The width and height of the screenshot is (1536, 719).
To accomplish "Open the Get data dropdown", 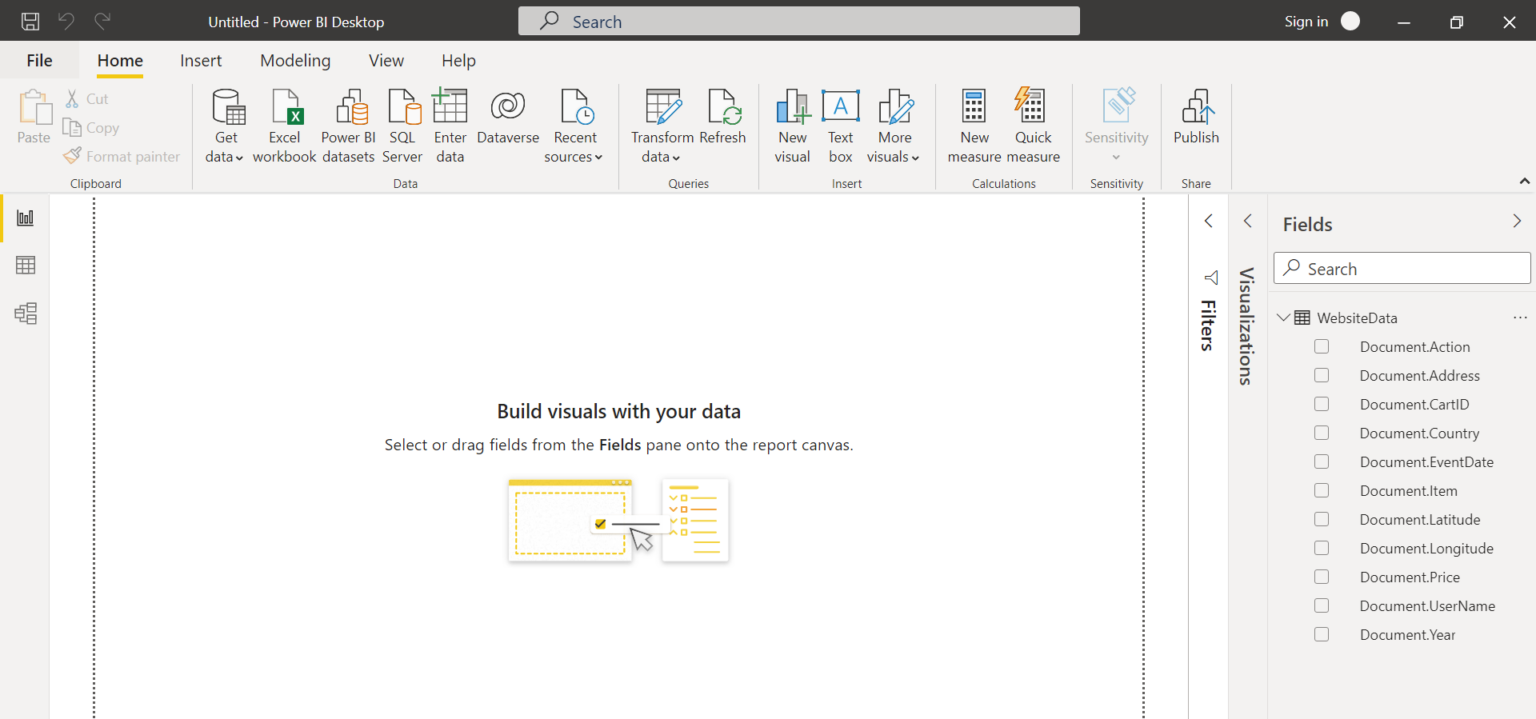I will [x=226, y=122].
